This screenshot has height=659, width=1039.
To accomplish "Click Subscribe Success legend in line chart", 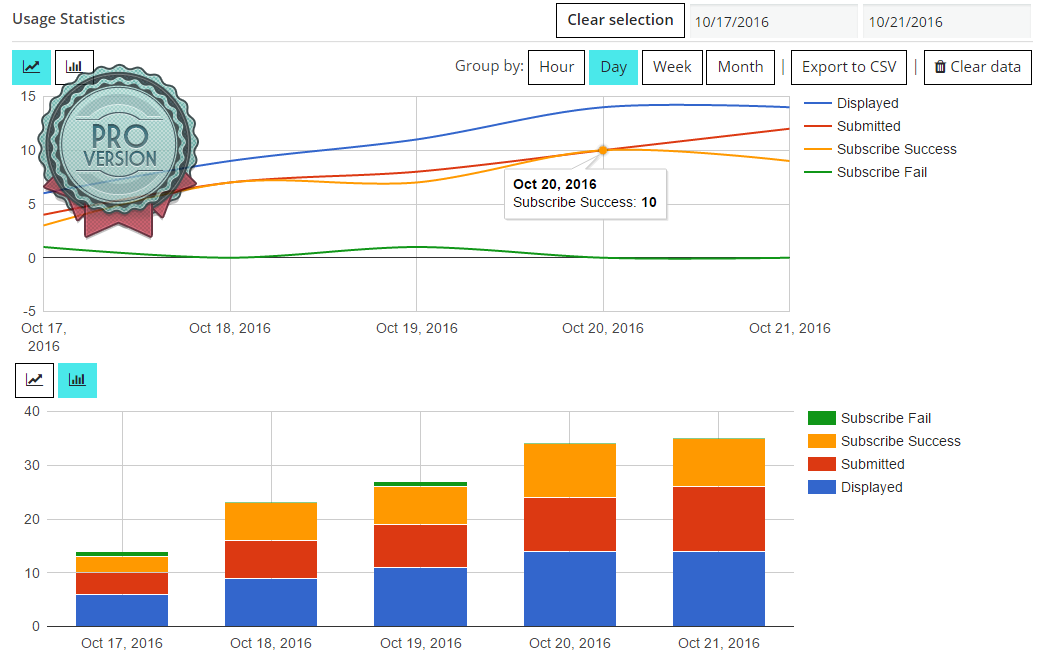I will (896, 149).
